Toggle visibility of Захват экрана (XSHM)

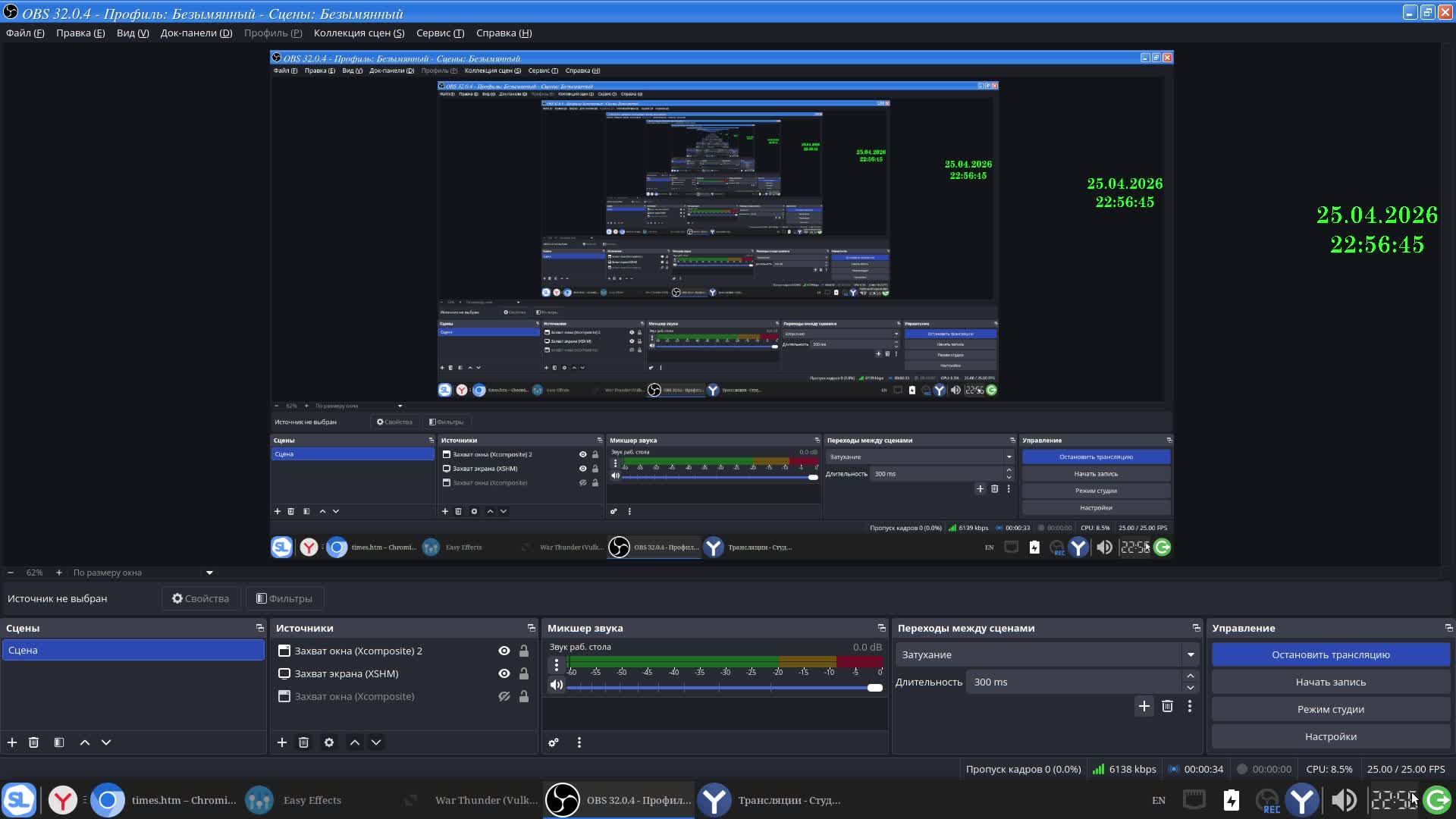pyautogui.click(x=504, y=673)
